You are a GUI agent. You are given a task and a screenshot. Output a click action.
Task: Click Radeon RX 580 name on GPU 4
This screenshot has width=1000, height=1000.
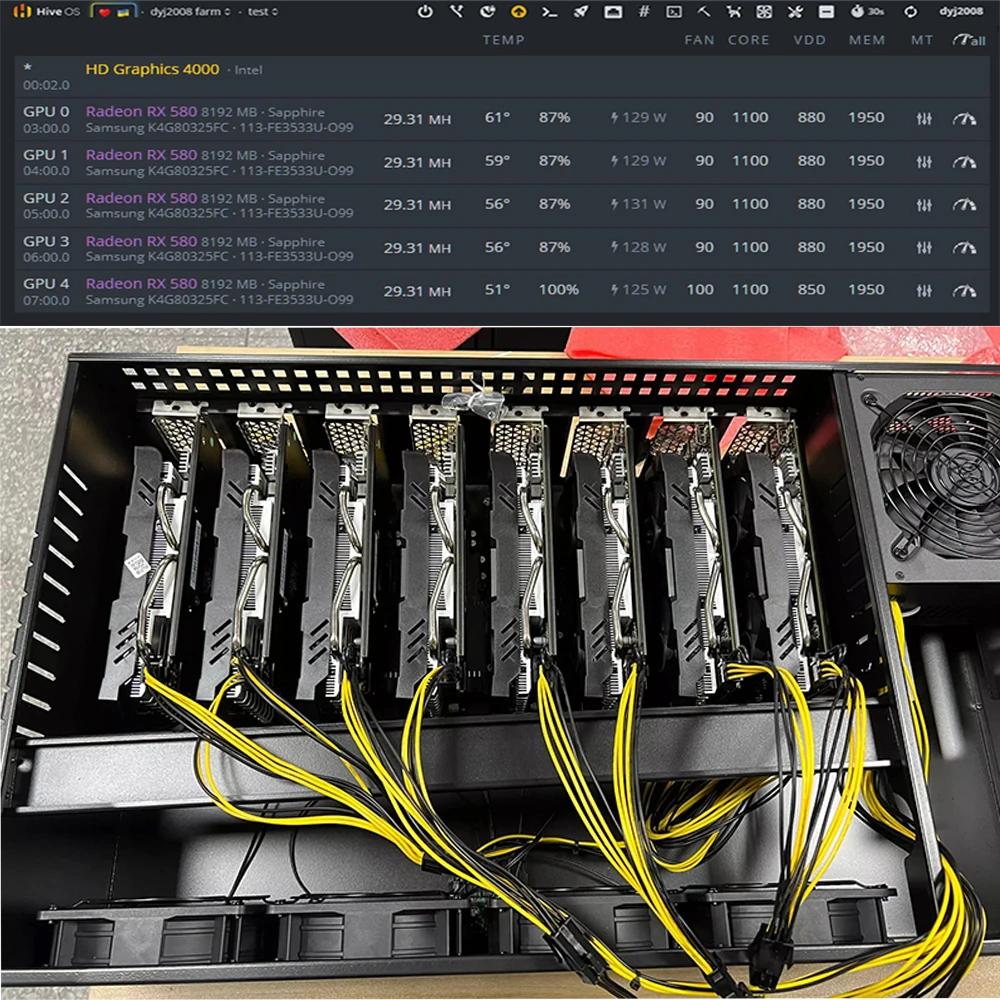142,283
